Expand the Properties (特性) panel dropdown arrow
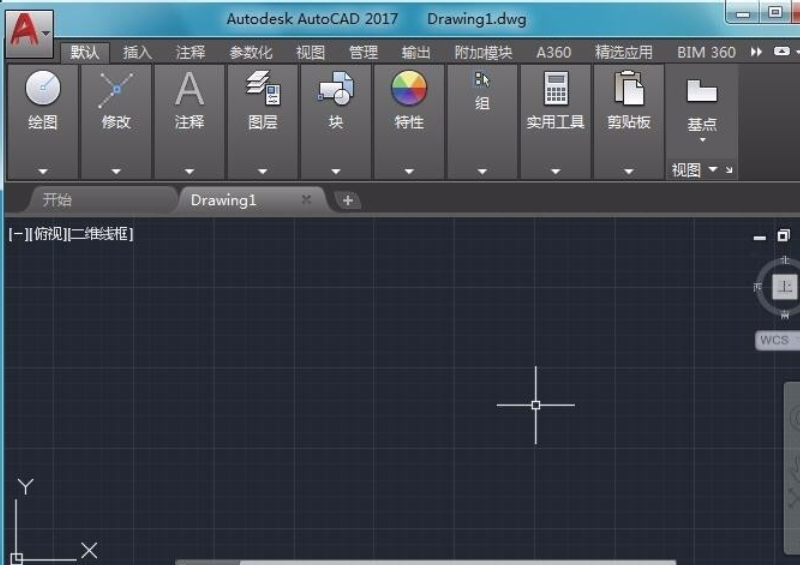Screen dimensions: 800x565 coord(409,171)
